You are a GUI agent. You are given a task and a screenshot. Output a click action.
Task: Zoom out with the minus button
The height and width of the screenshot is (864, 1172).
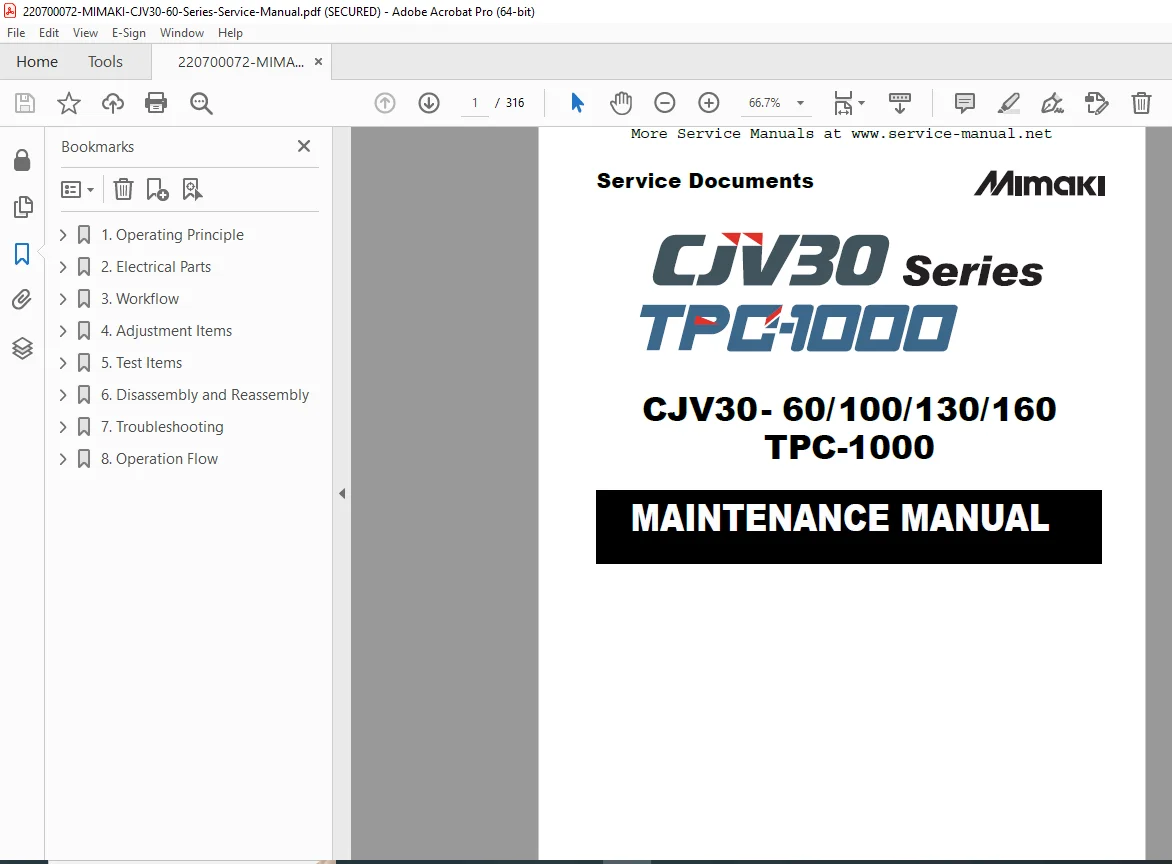pos(664,103)
